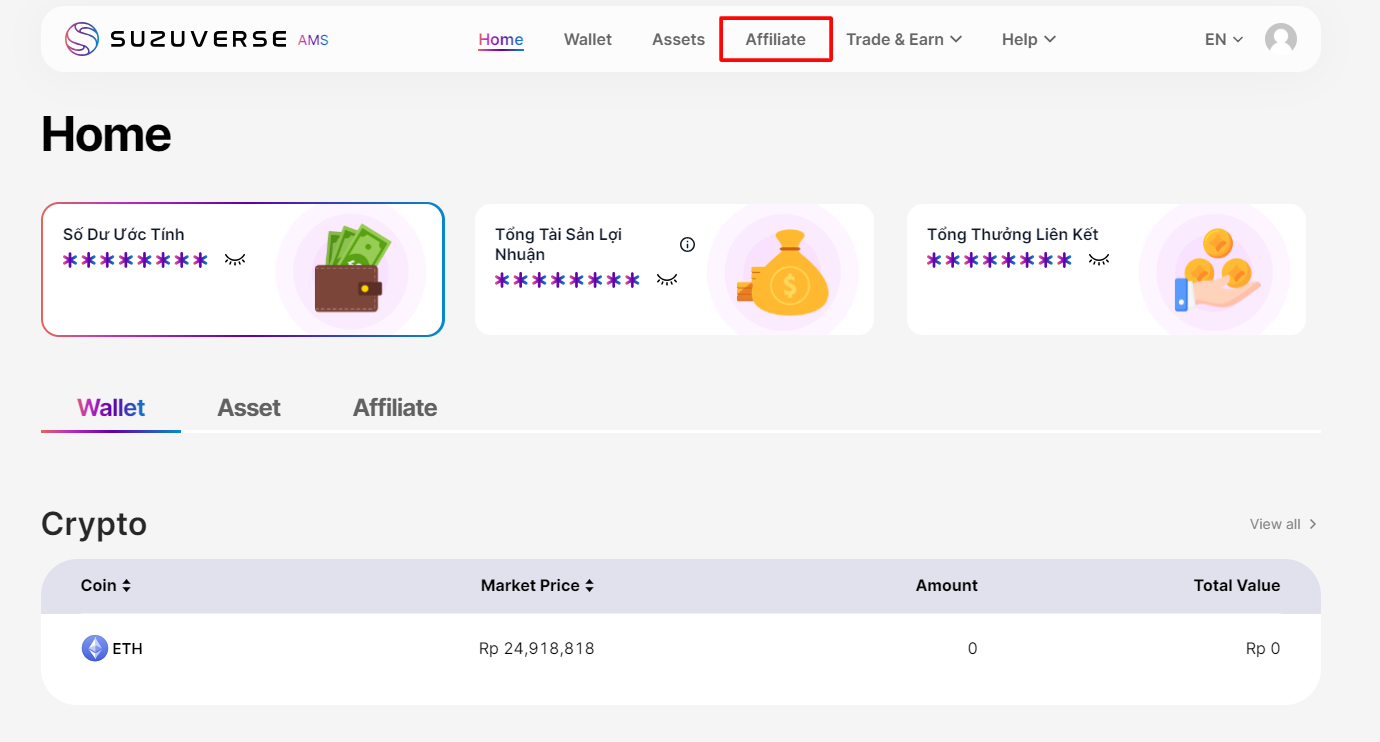Open the Help dropdown
This screenshot has height=742, width=1380.
[1028, 39]
